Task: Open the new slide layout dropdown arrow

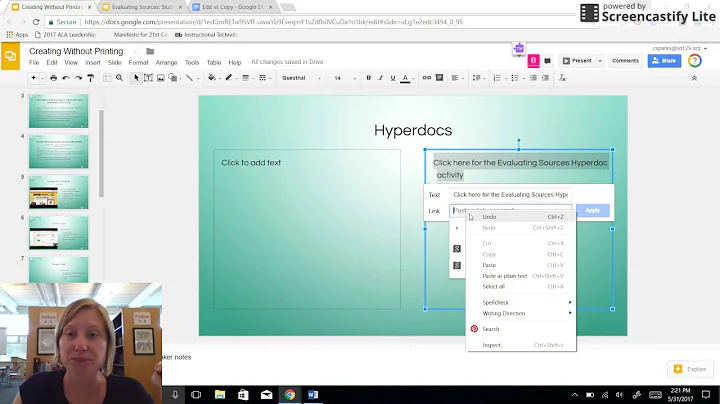Action: 42,79
